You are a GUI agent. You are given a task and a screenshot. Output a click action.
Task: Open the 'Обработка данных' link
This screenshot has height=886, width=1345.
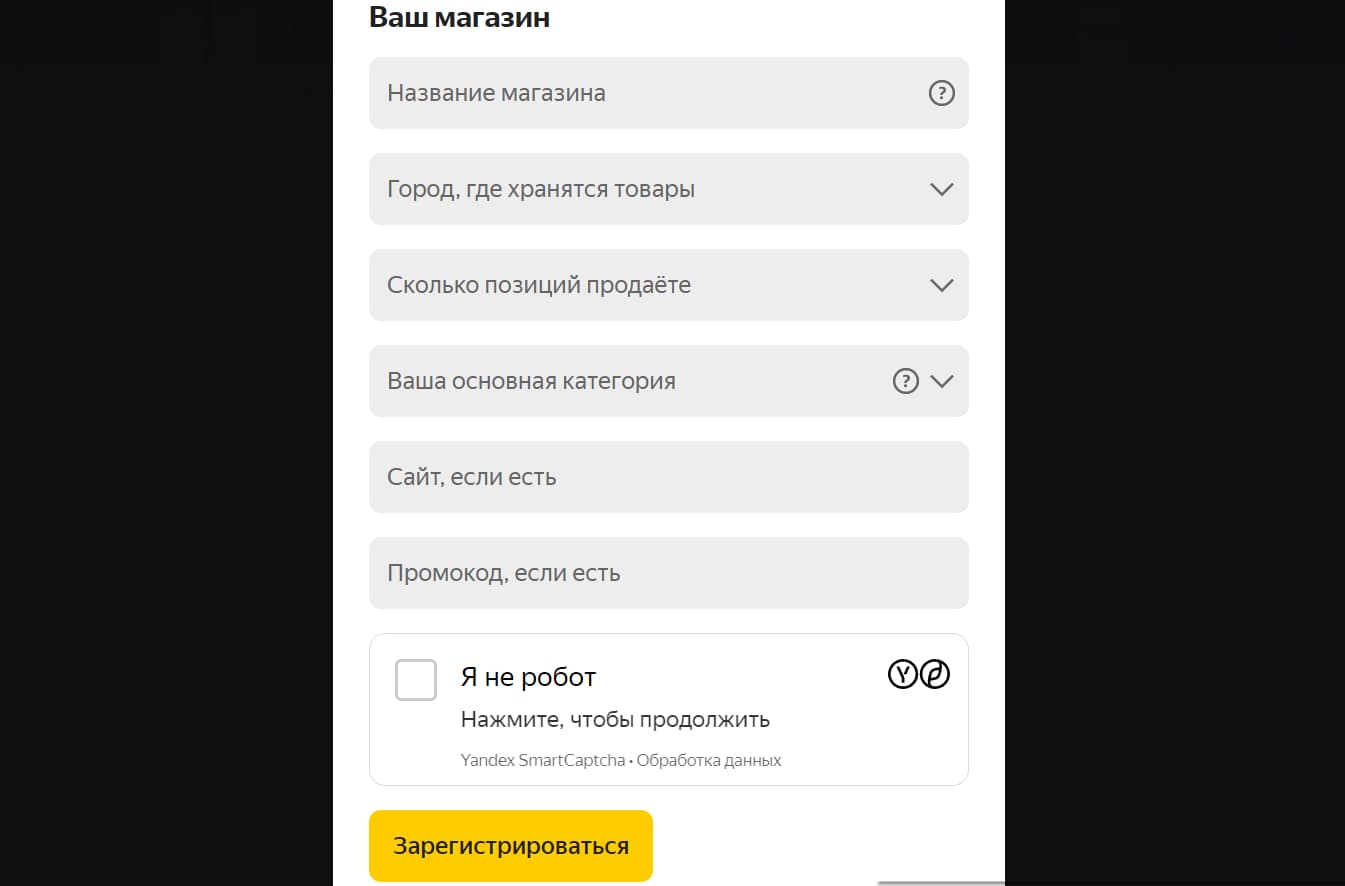(710, 760)
